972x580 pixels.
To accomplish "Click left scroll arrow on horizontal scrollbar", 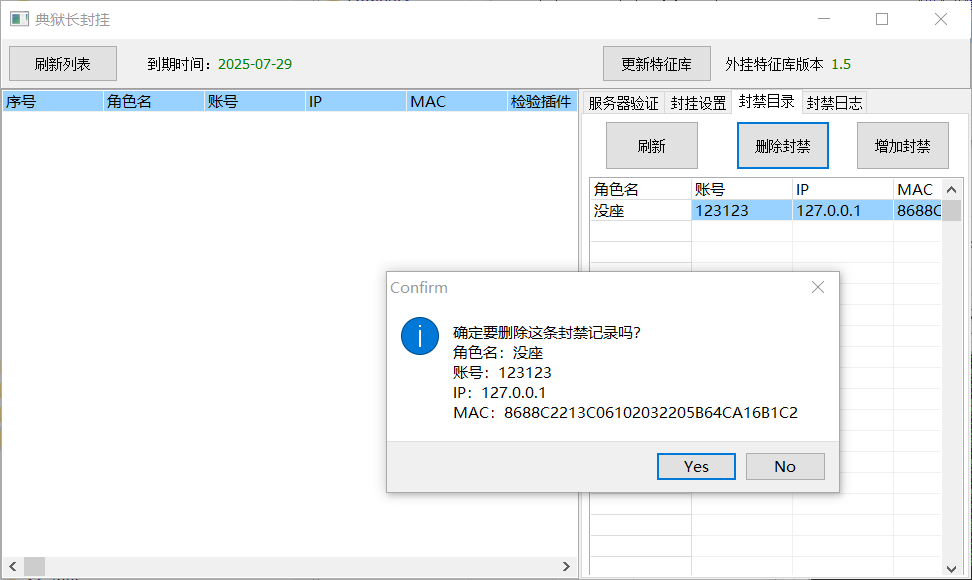I will point(12,567).
